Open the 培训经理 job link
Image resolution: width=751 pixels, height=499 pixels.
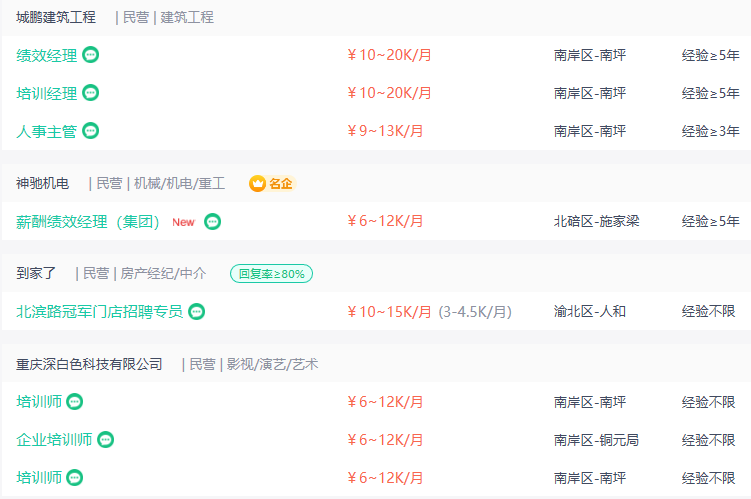point(46,93)
